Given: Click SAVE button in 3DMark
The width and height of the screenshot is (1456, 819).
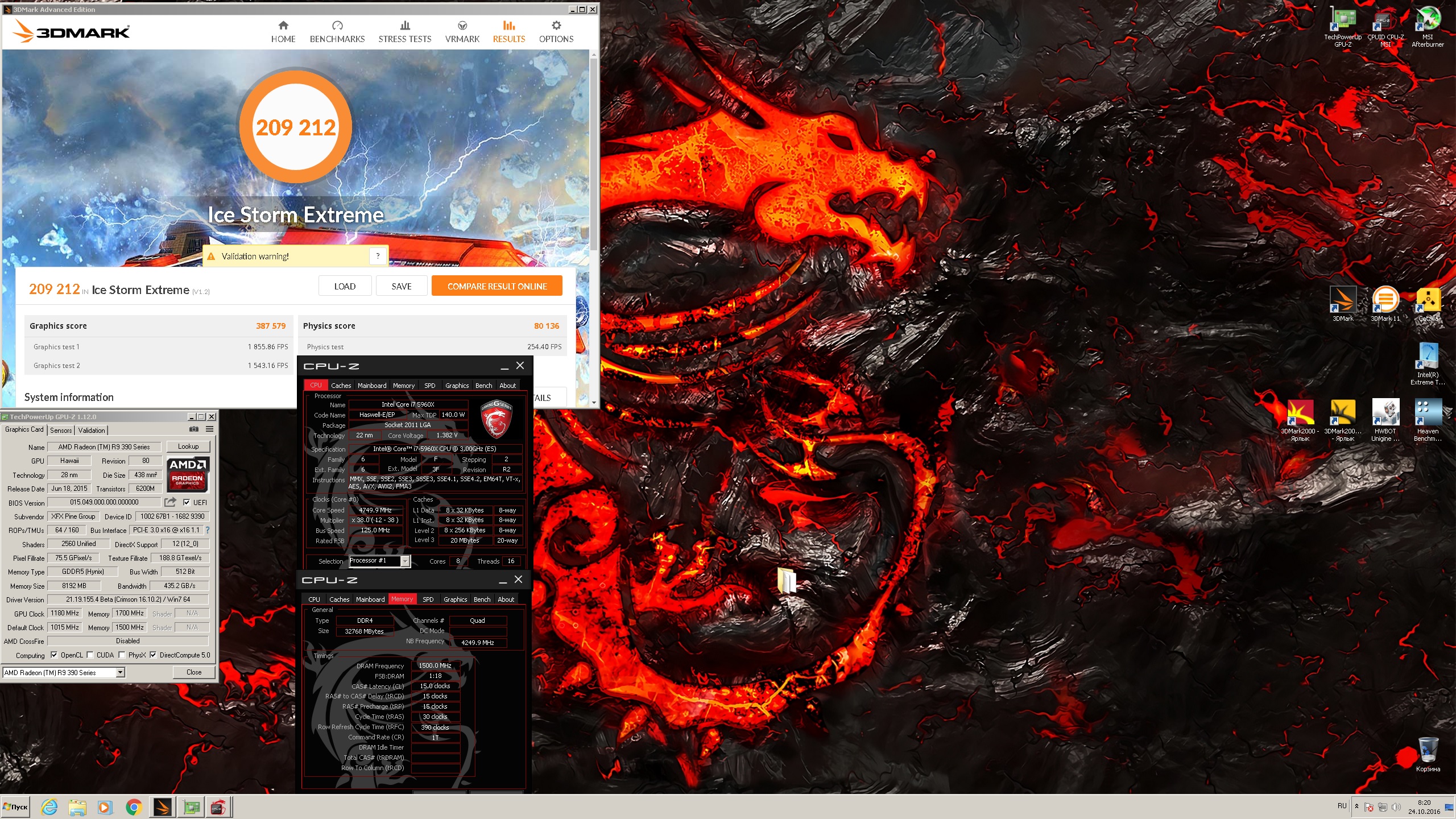Looking at the screenshot, I should tap(401, 286).
